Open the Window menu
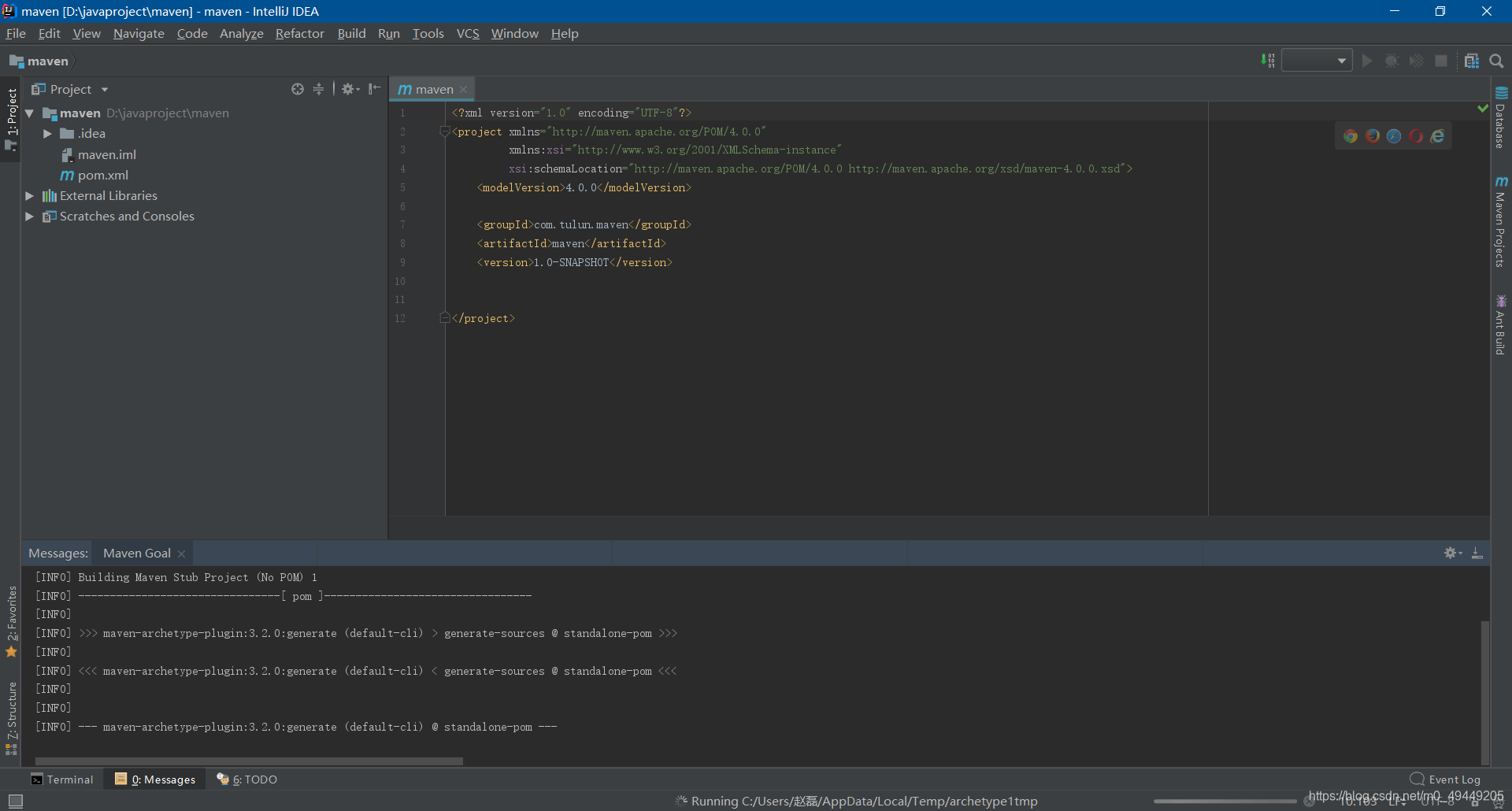The image size is (1512, 811). 514,33
